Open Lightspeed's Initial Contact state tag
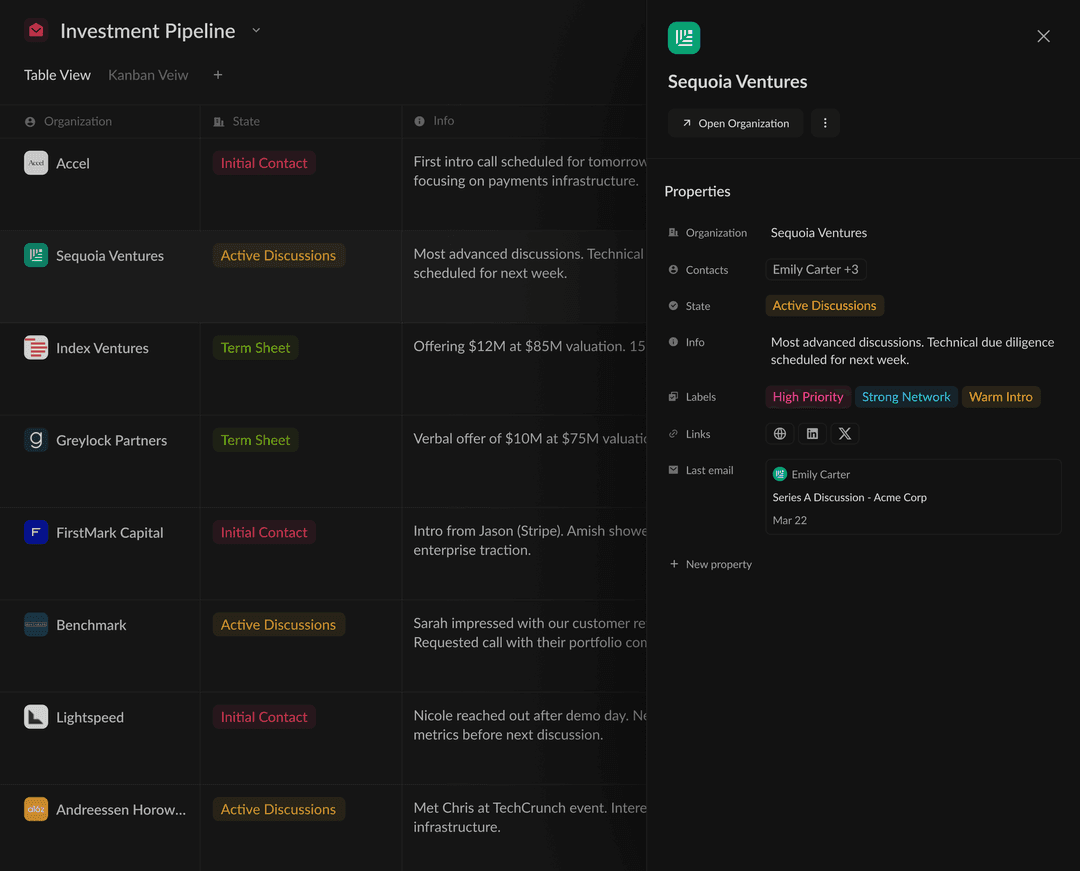1080x871 pixels. (264, 717)
